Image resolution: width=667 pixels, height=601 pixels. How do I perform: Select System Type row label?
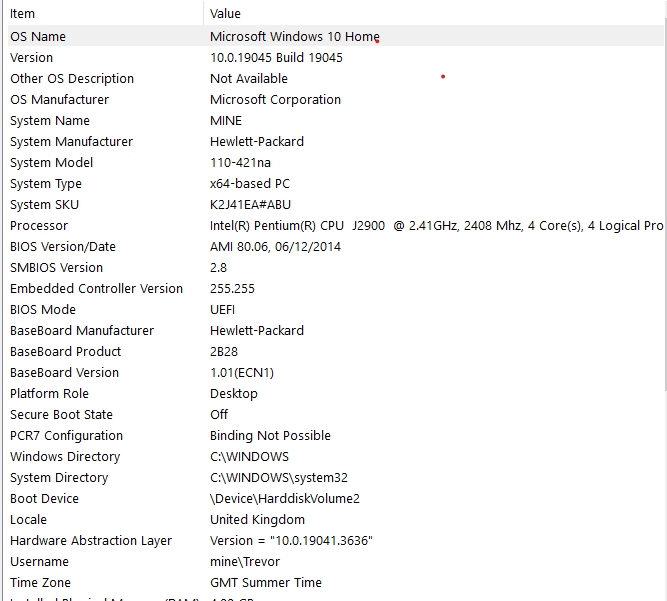click(x=46, y=183)
